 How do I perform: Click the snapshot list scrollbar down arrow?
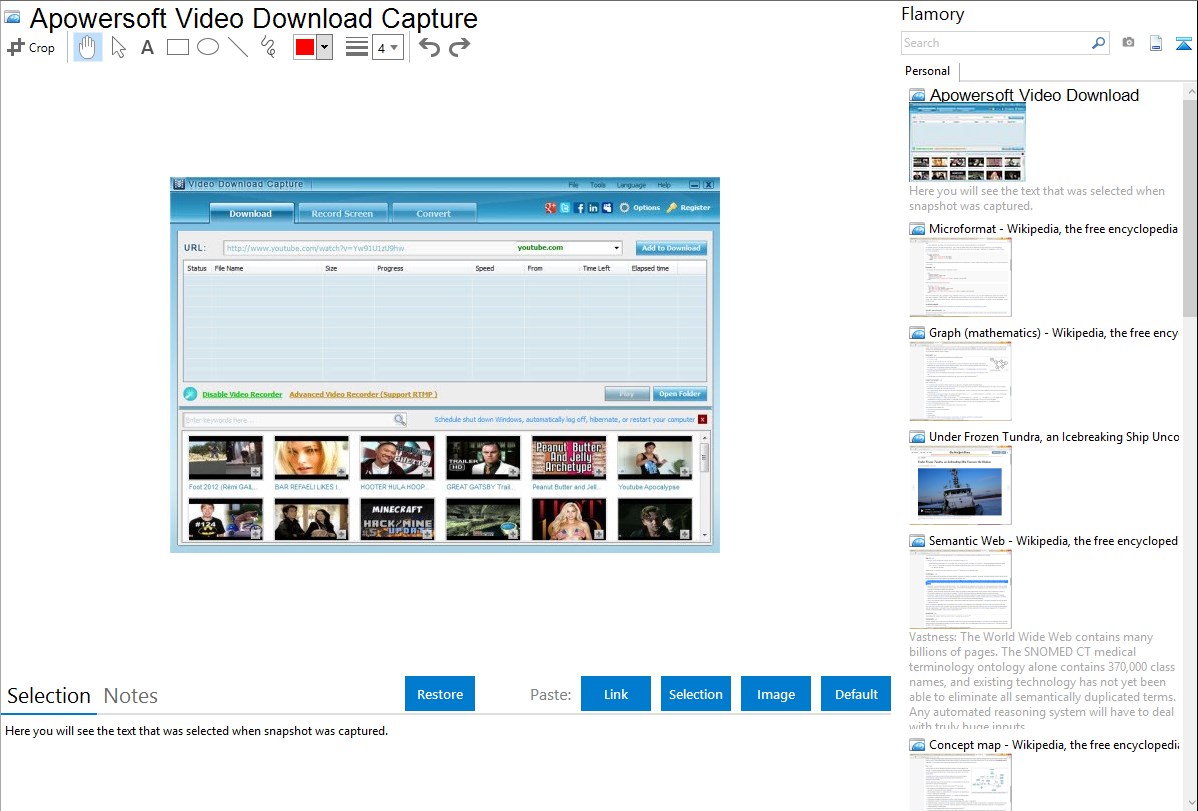pyautogui.click(x=1190, y=803)
